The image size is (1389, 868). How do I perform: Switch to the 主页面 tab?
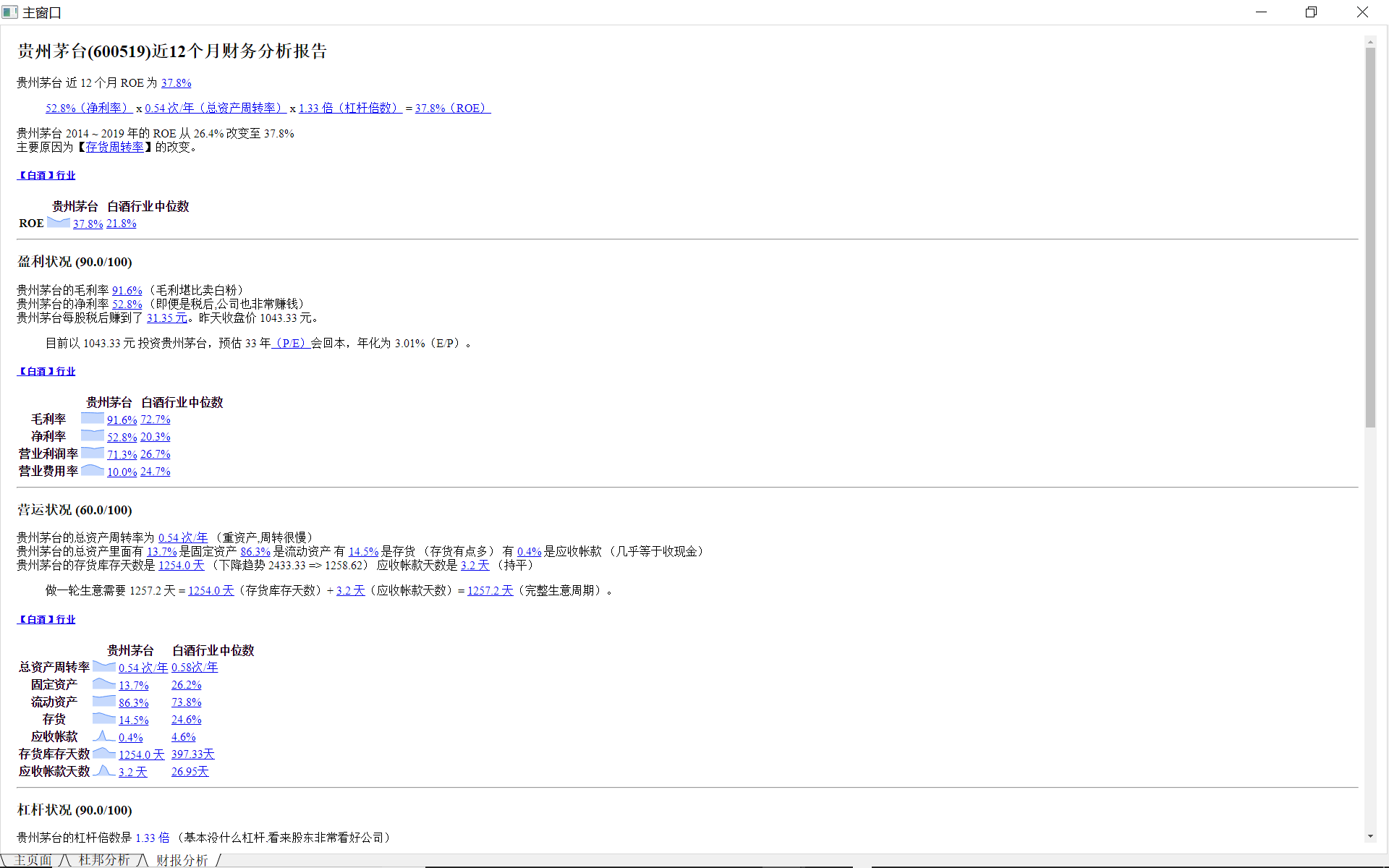[x=33, y=860]
